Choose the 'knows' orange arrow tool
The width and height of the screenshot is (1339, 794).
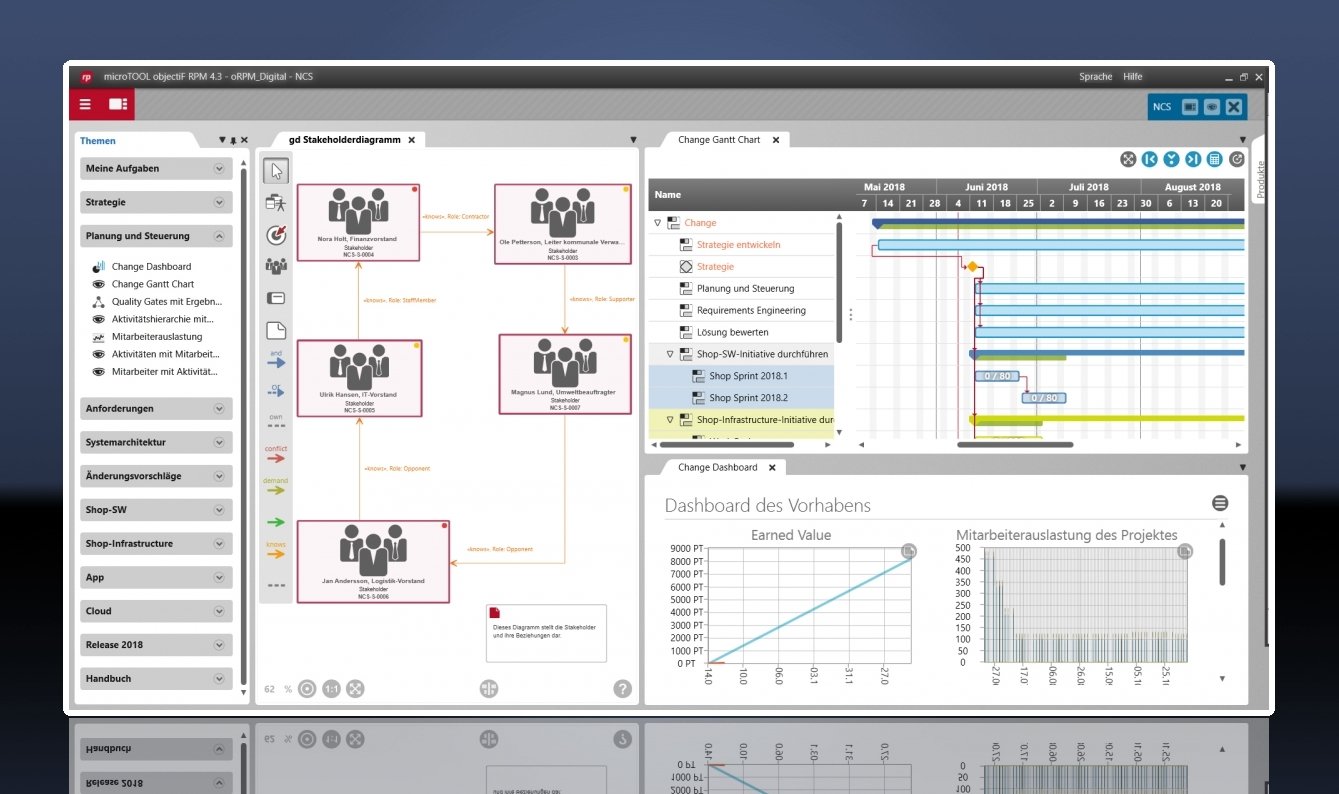276,550
